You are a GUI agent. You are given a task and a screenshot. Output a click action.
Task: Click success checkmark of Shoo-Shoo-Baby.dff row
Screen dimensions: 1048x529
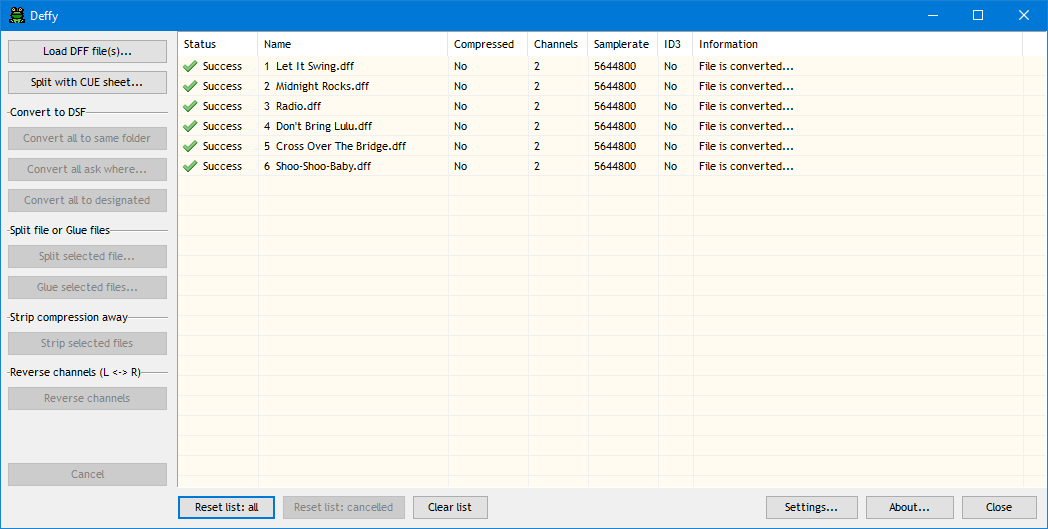[190, 166]
